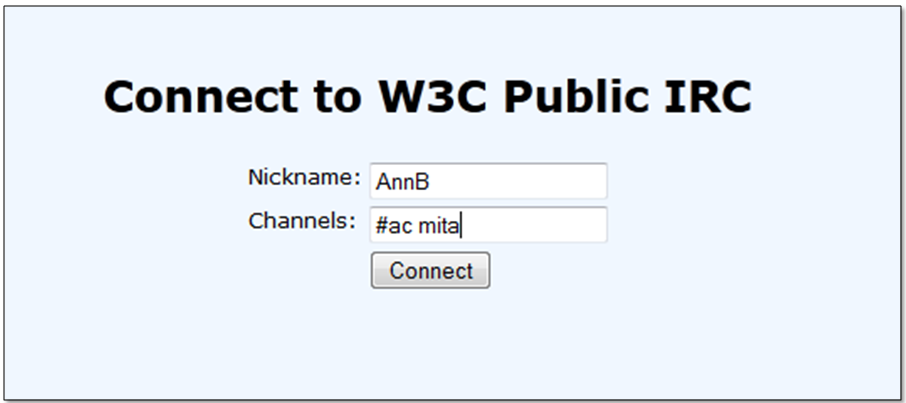Click the "mita" text in Channels field
Viewport: 906px width, 403px height.
[440, 226]
